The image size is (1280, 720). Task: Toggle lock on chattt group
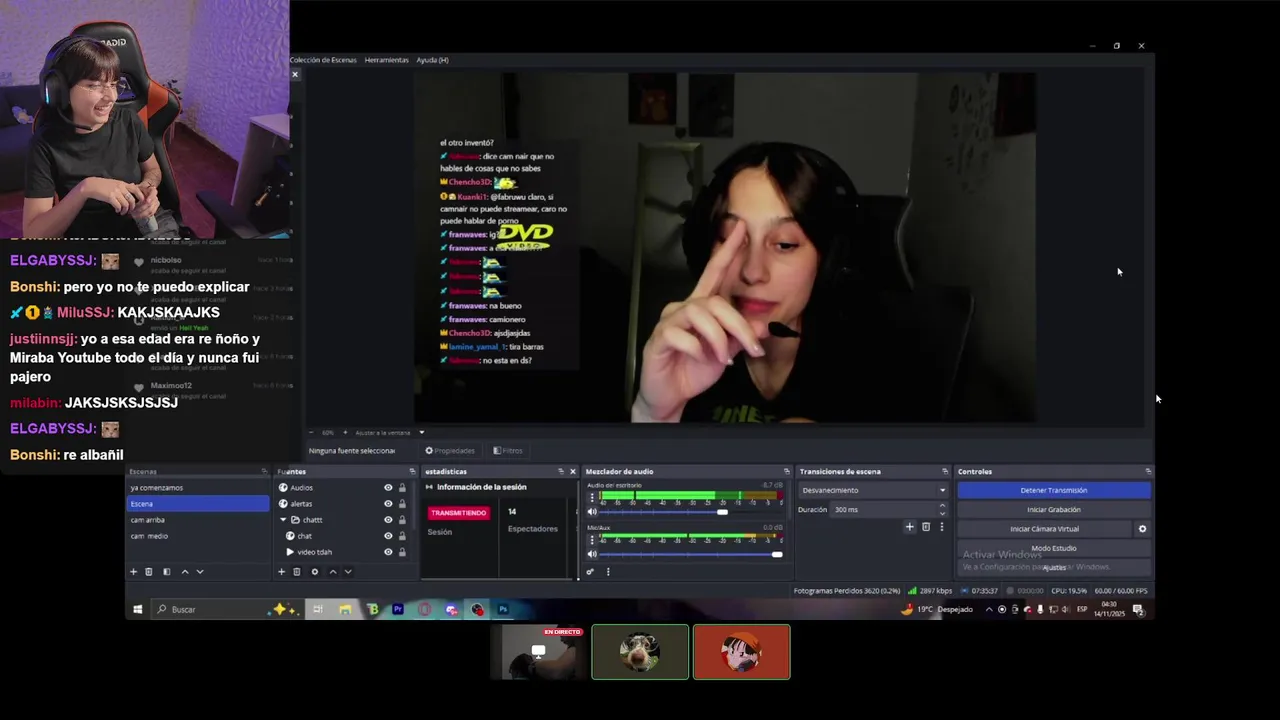click(402, 520)
